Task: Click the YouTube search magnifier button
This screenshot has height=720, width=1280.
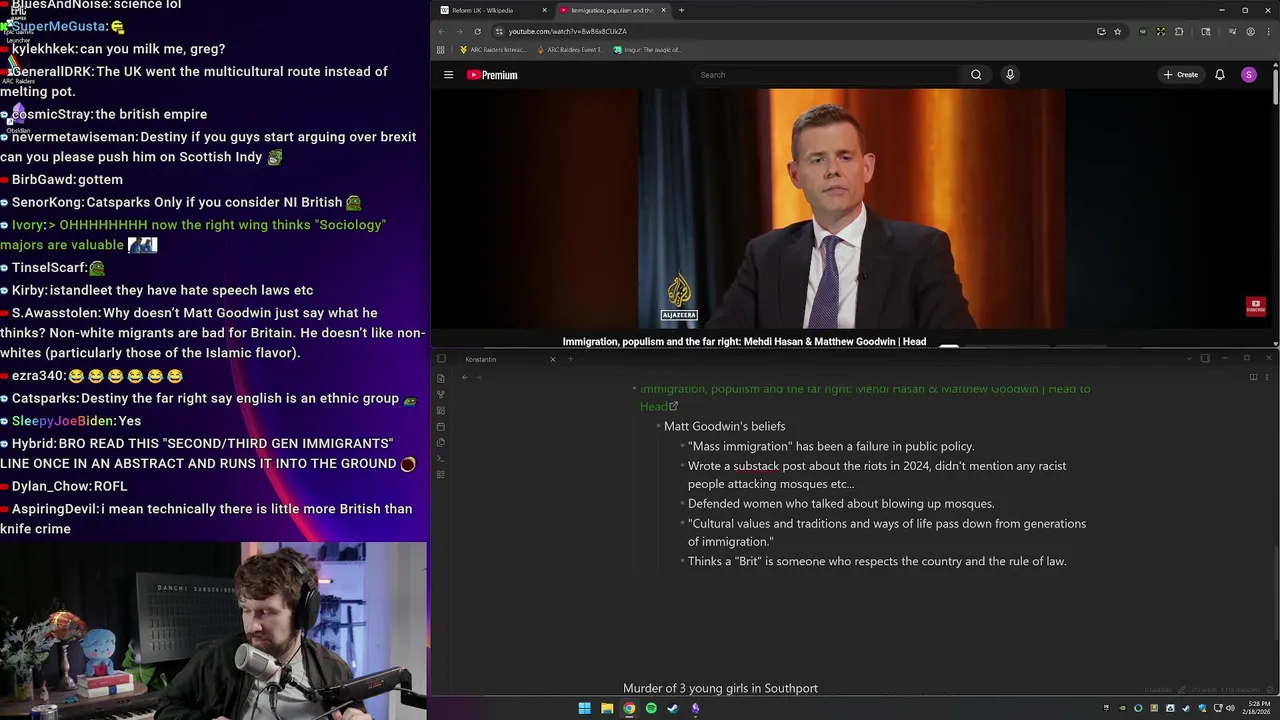Action: coord(976,75)
